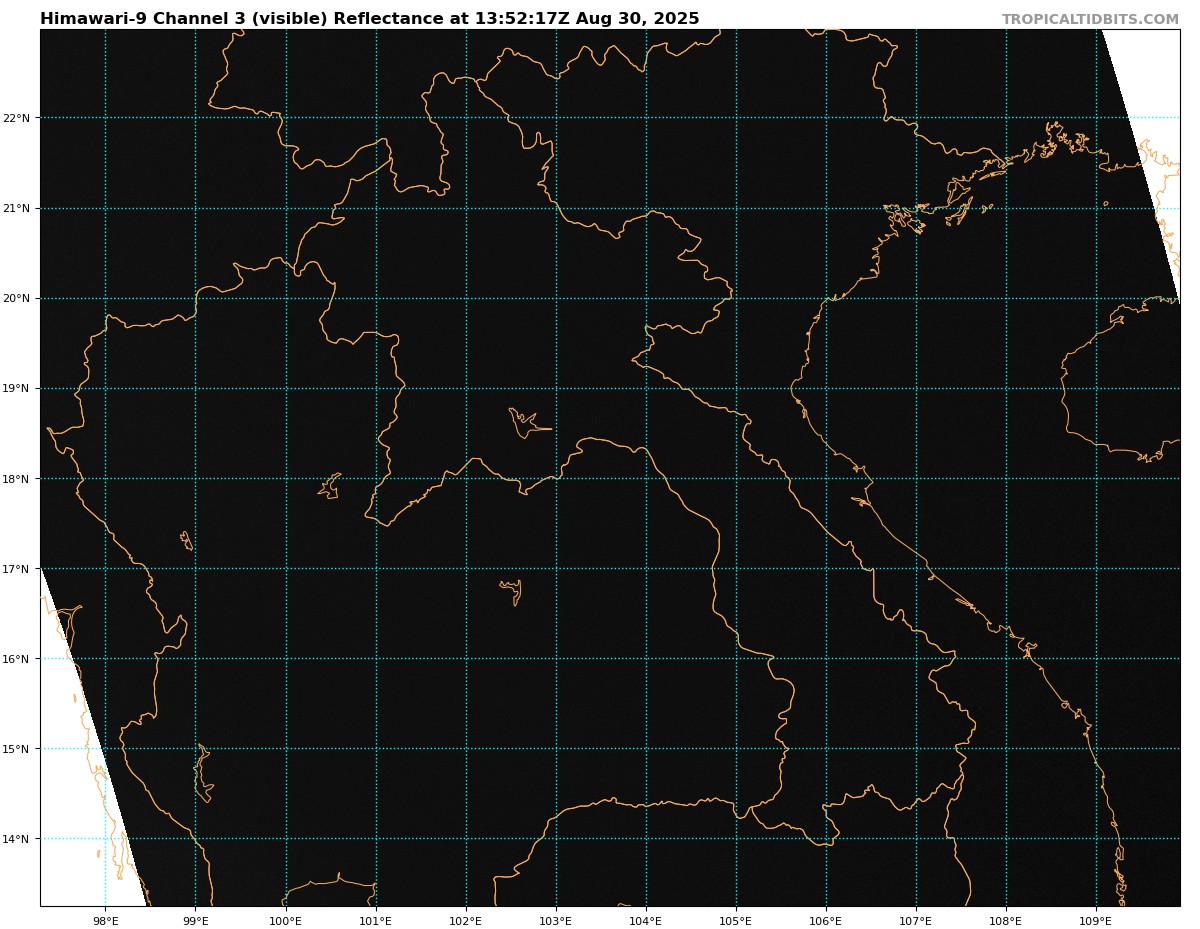Click the 18°N latitude axis label
Viewport: 1200px width, 929px height.
click(16, 479)
